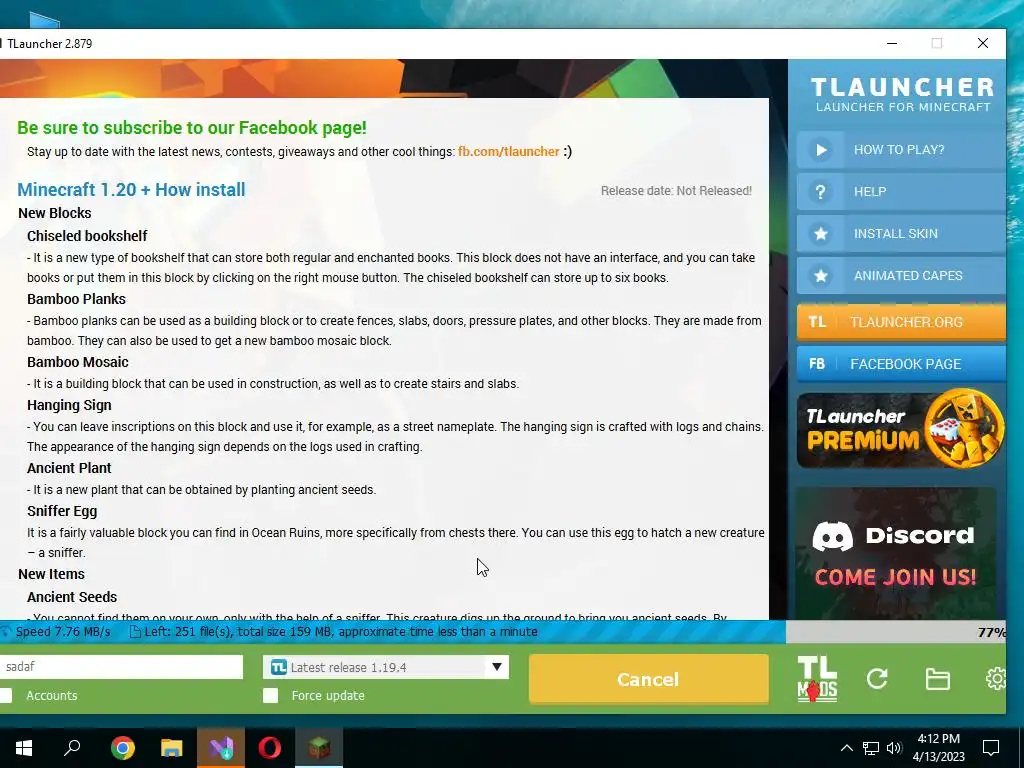1024x768 pixels.
Task: Open the TL Mods icon
Action: pyautogui.click(x=817, y=679)
